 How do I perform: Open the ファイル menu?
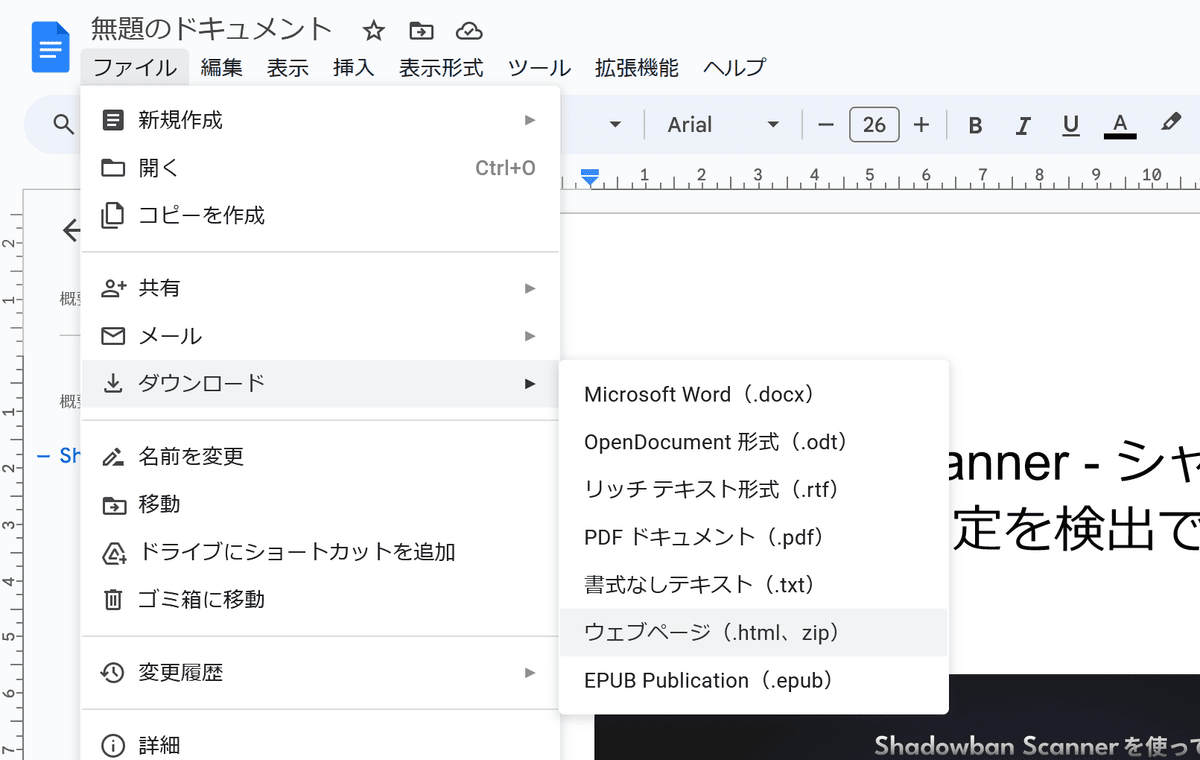point(136,68)
